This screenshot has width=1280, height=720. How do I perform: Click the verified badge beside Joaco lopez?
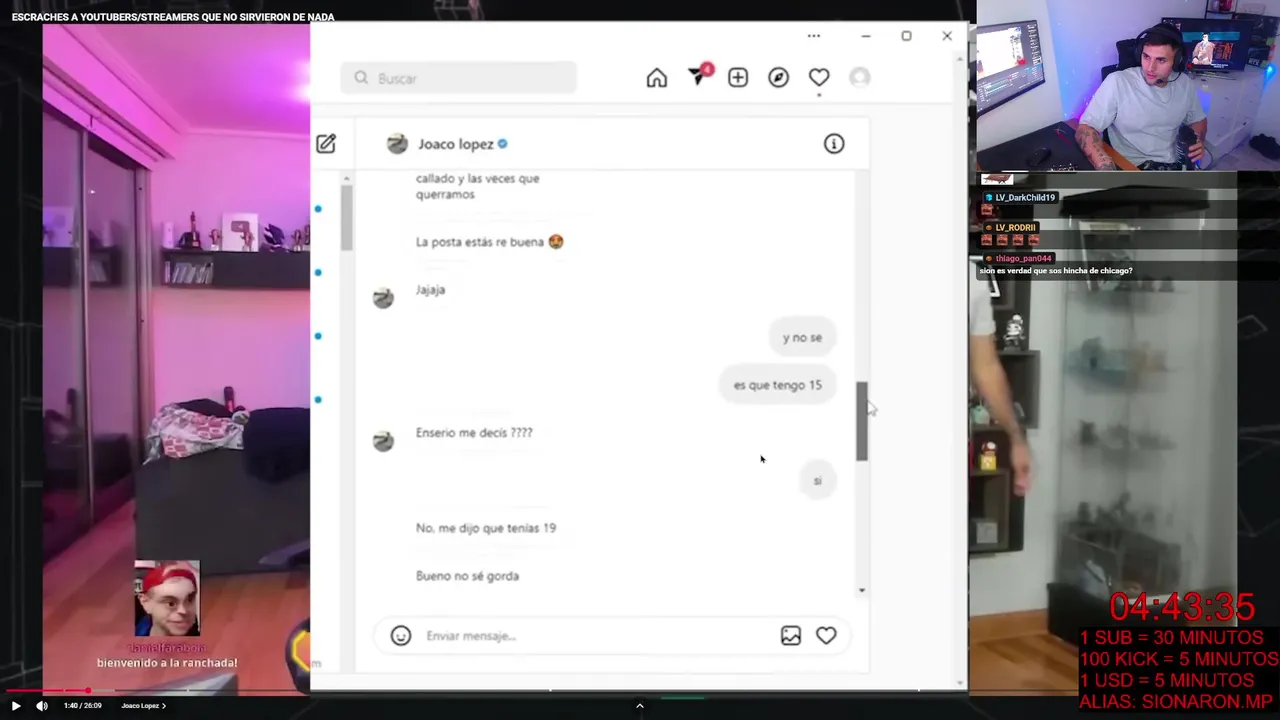click(x=502, y=144)
